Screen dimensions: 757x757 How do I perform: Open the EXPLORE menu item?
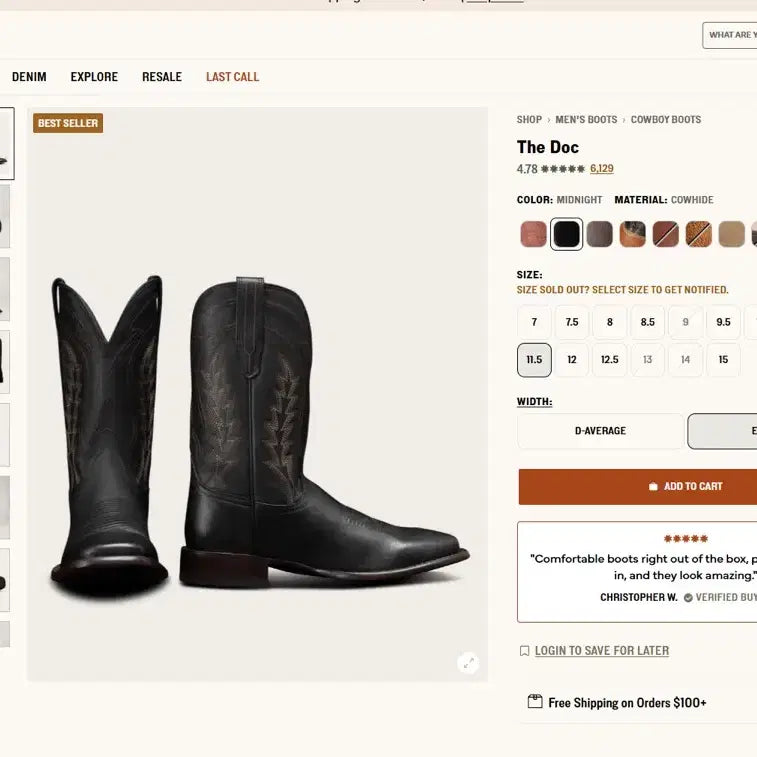(94, 77)
